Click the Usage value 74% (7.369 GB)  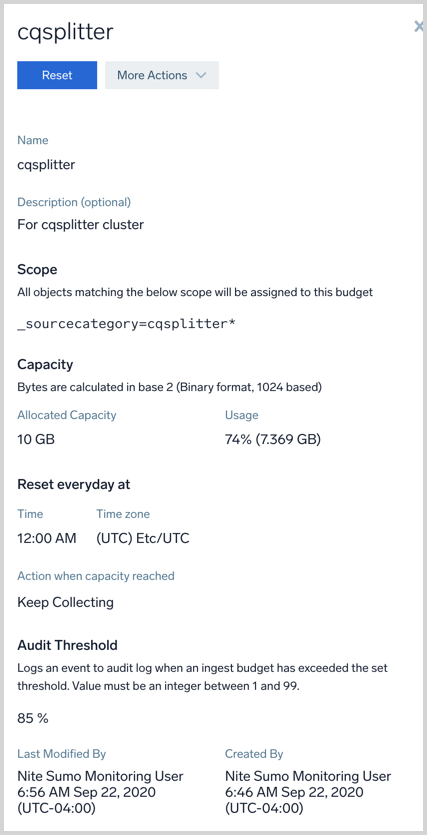(x=273, y=440)
